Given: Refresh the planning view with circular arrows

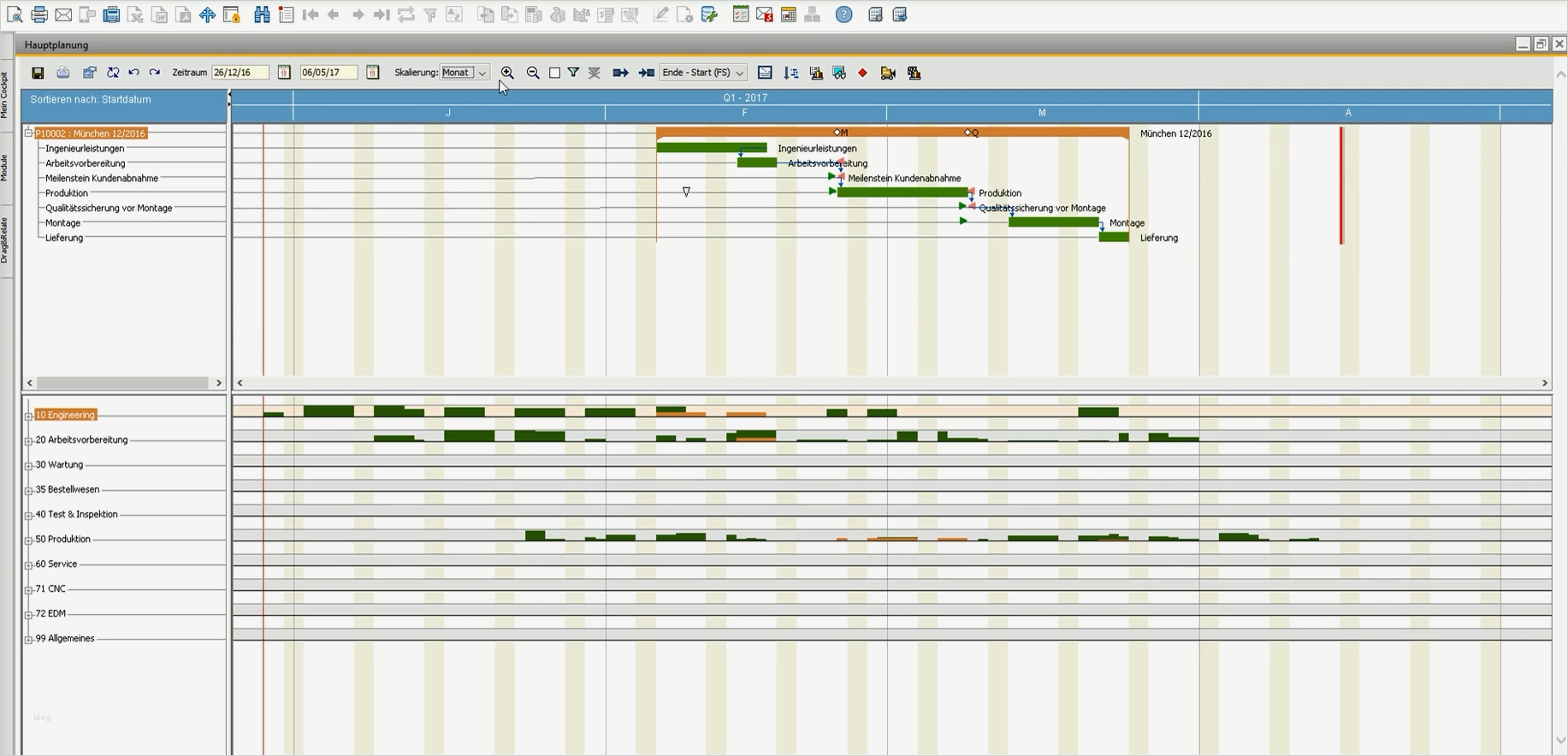Looking at the screenshot, I should [112, 73].
